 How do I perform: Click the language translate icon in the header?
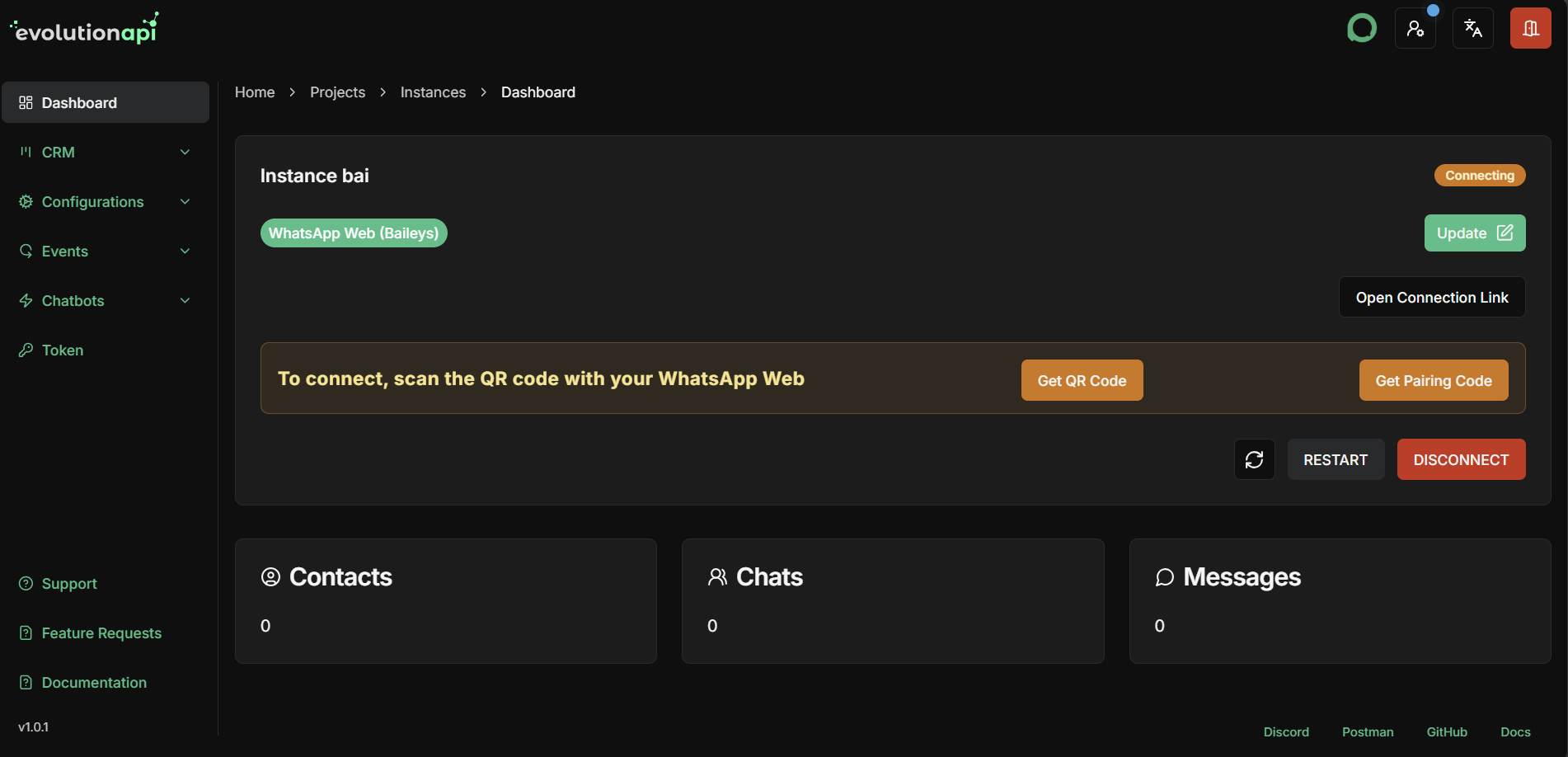click(1472, 27)
